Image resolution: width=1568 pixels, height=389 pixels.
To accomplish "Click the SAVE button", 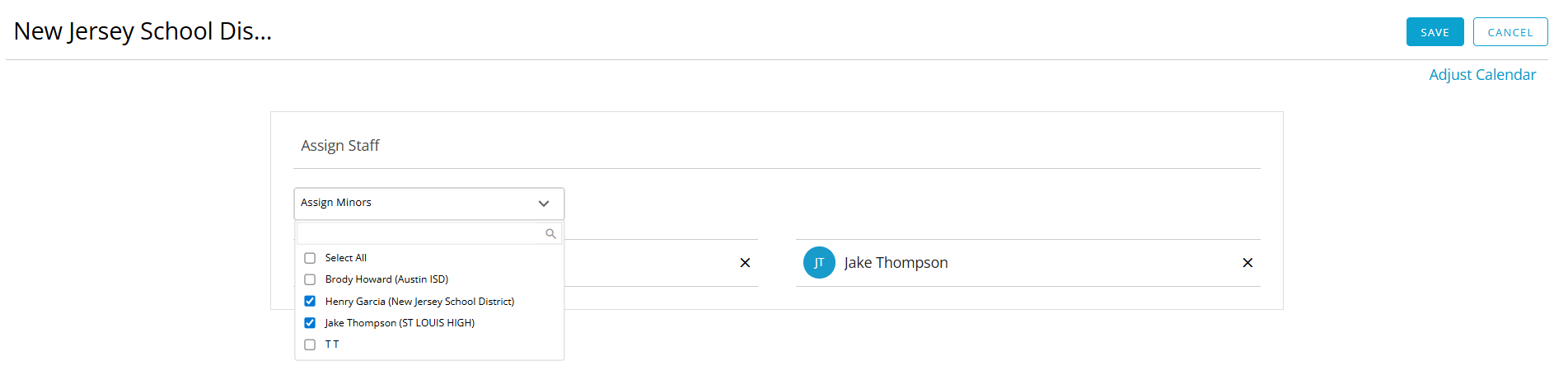I will click(1435, 32).
